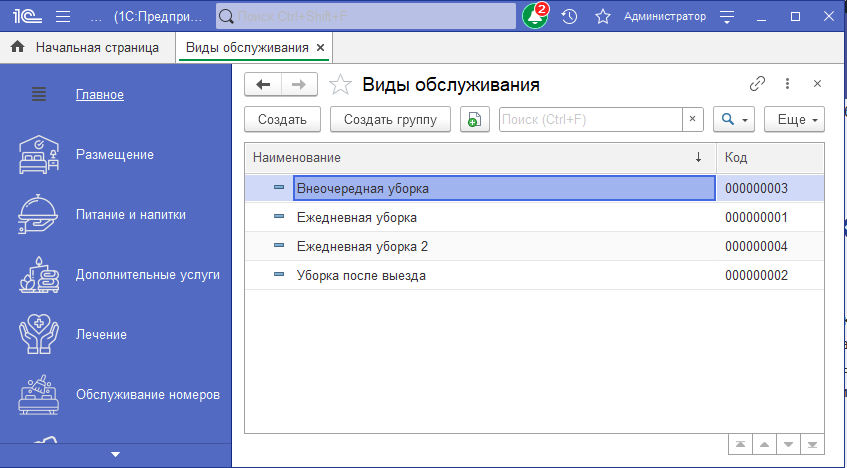Open Размещение section icon
This screenshot has width=847, height=468.
click(x=39, y=155)
